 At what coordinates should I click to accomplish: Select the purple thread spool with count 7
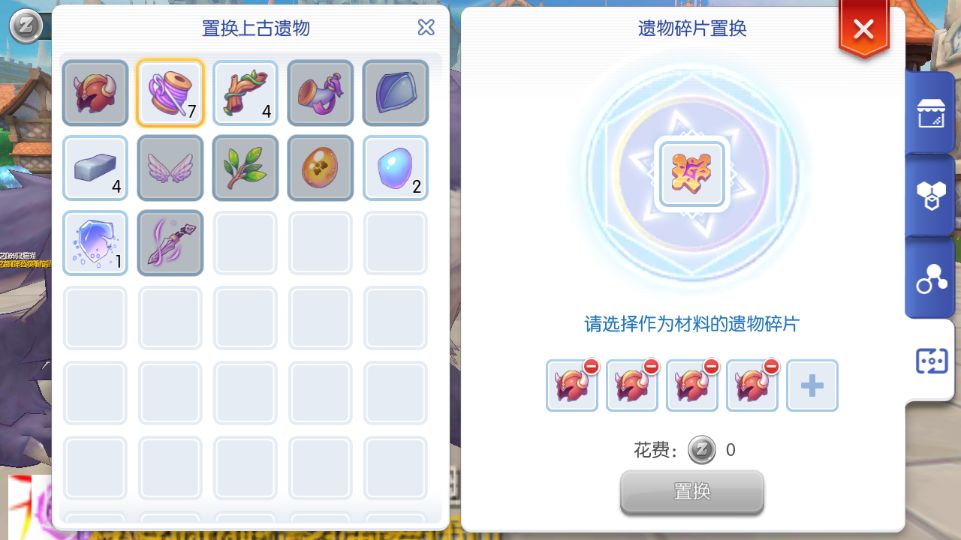pos(170,93)
